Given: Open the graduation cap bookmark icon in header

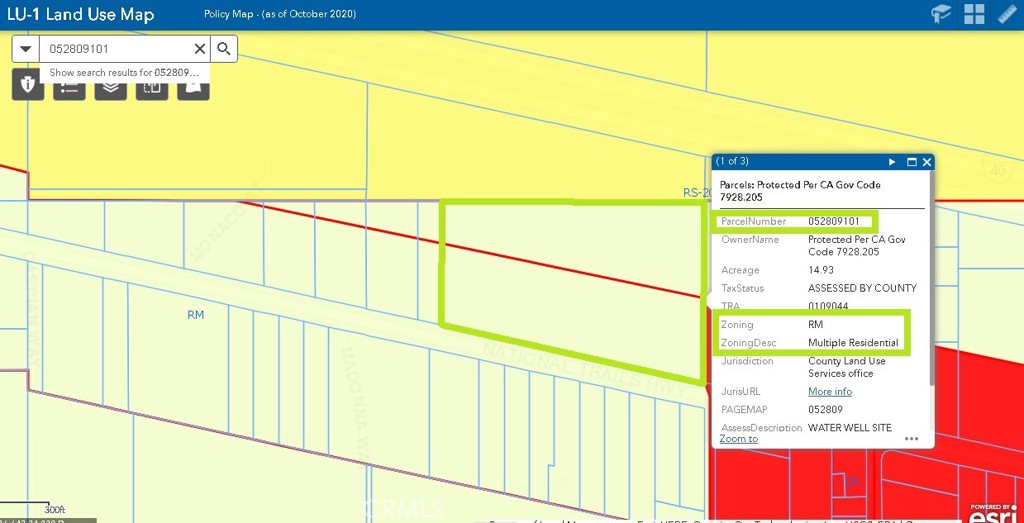Looking at the screenshot, I should (942, 14).
